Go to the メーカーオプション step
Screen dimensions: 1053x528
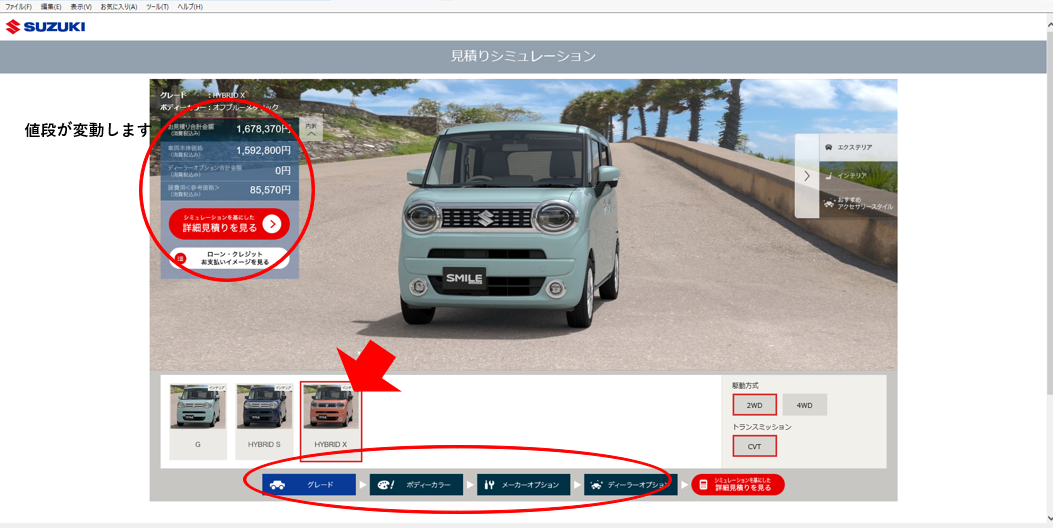(x=524, y=484)
